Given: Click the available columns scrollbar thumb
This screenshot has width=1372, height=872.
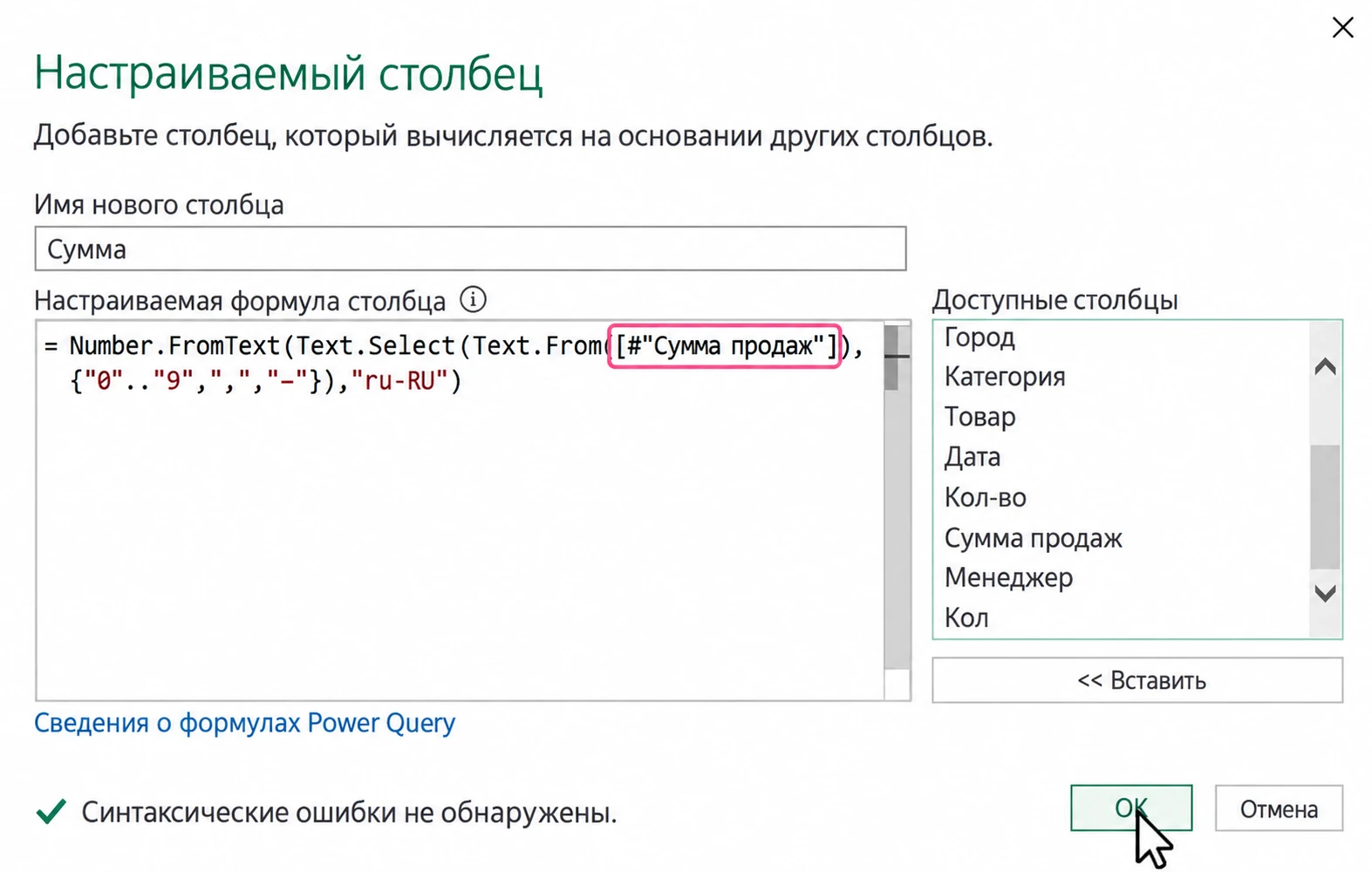Looking at the screenshot, I should [x=1325, y=507].
